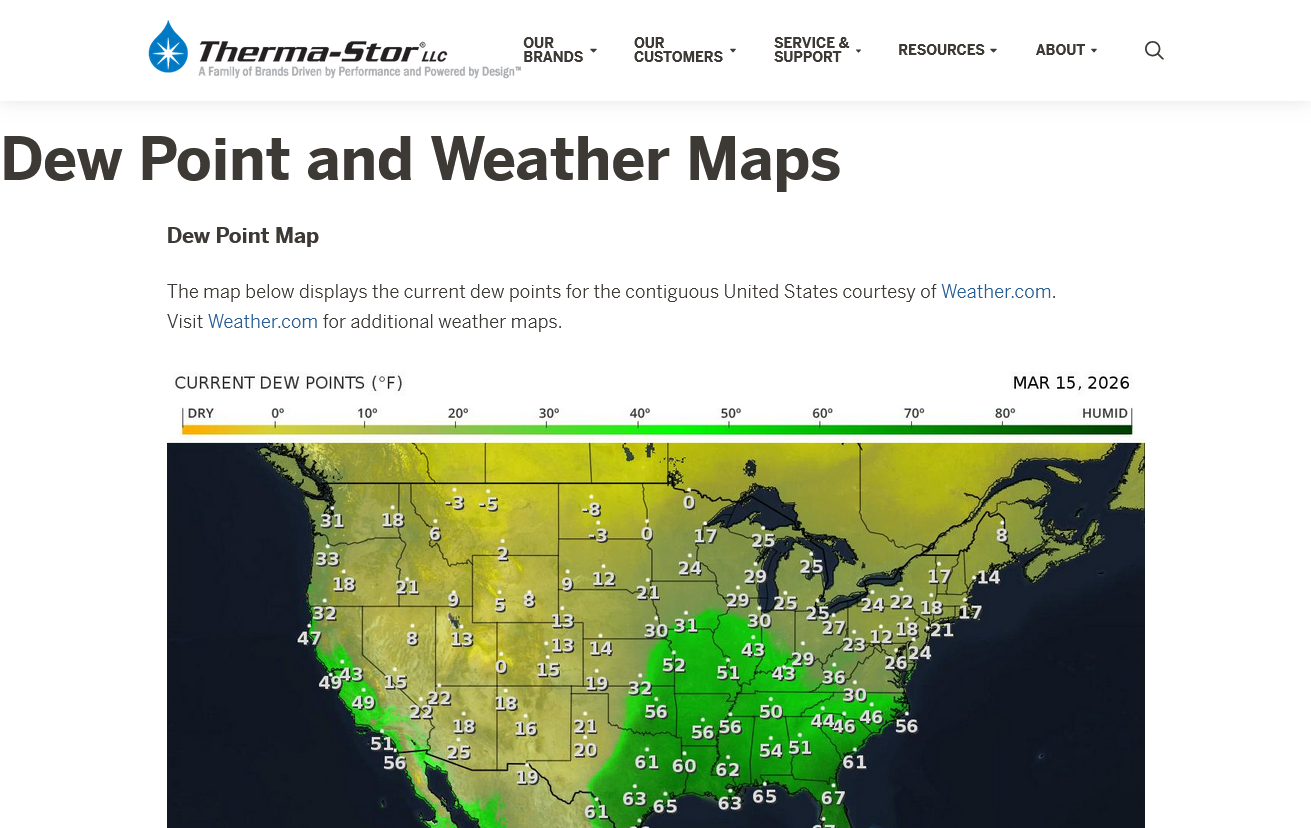Open the search magnifier icon

(1153, 50)
